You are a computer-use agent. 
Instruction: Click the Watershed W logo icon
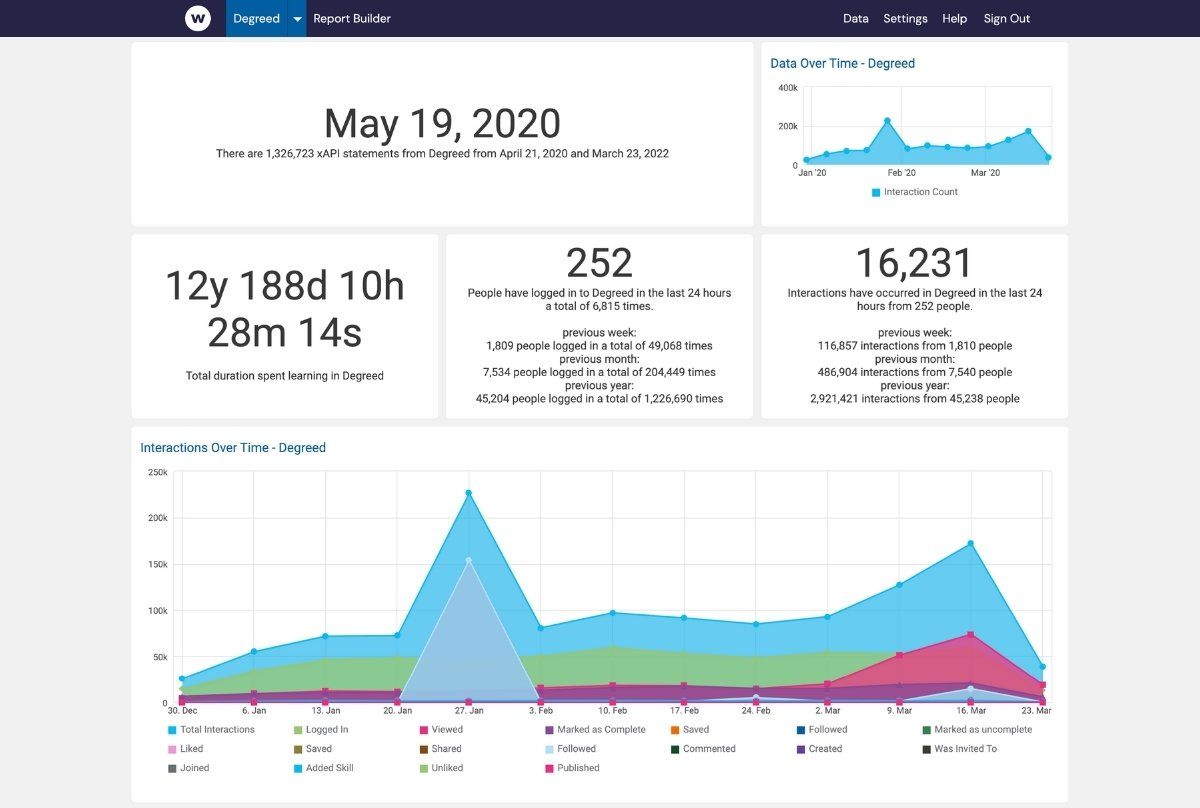pyautogui.click(x=197, y=18)
